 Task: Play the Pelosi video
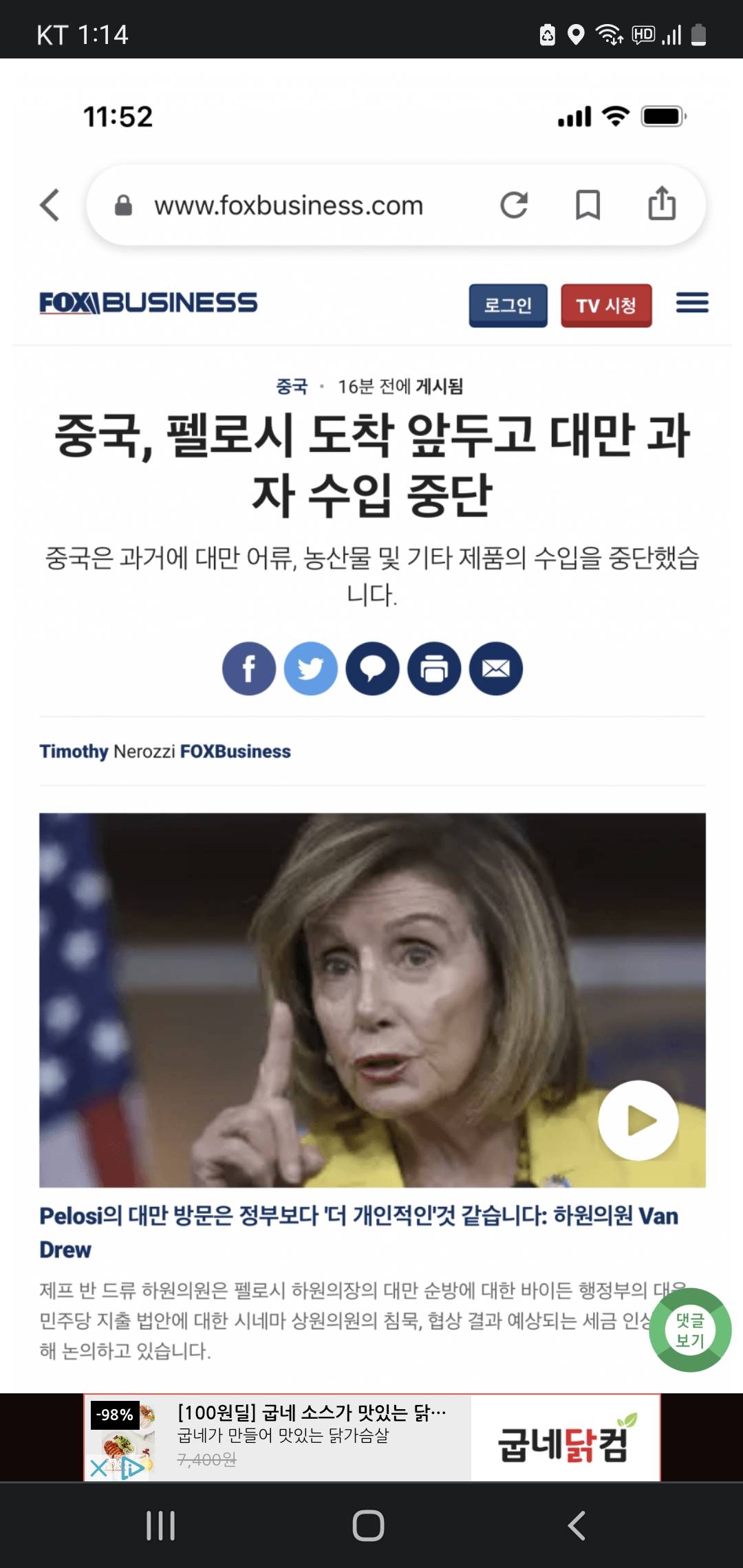coord(638,1120)
